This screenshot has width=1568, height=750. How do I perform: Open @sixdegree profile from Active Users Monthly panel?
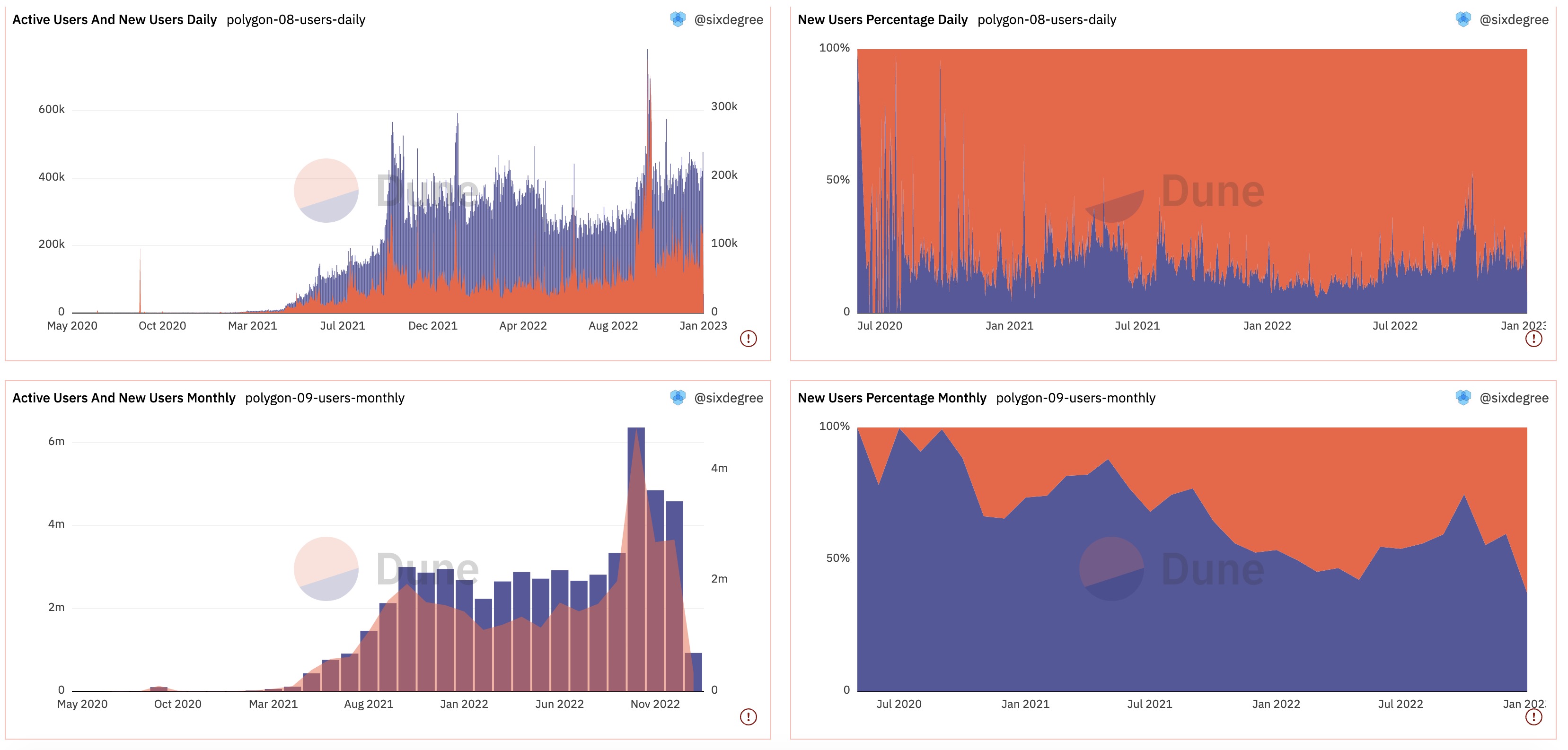point(729,398)
